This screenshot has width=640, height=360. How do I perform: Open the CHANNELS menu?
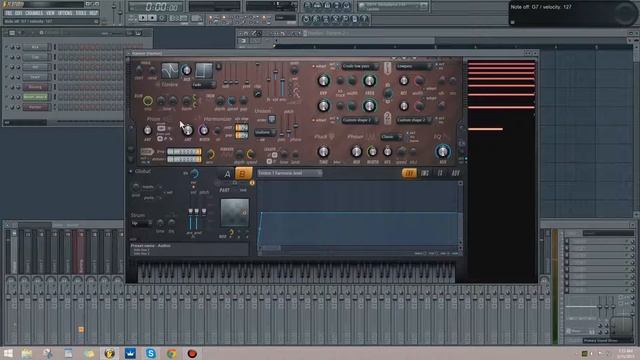click(x=34, y=13)
